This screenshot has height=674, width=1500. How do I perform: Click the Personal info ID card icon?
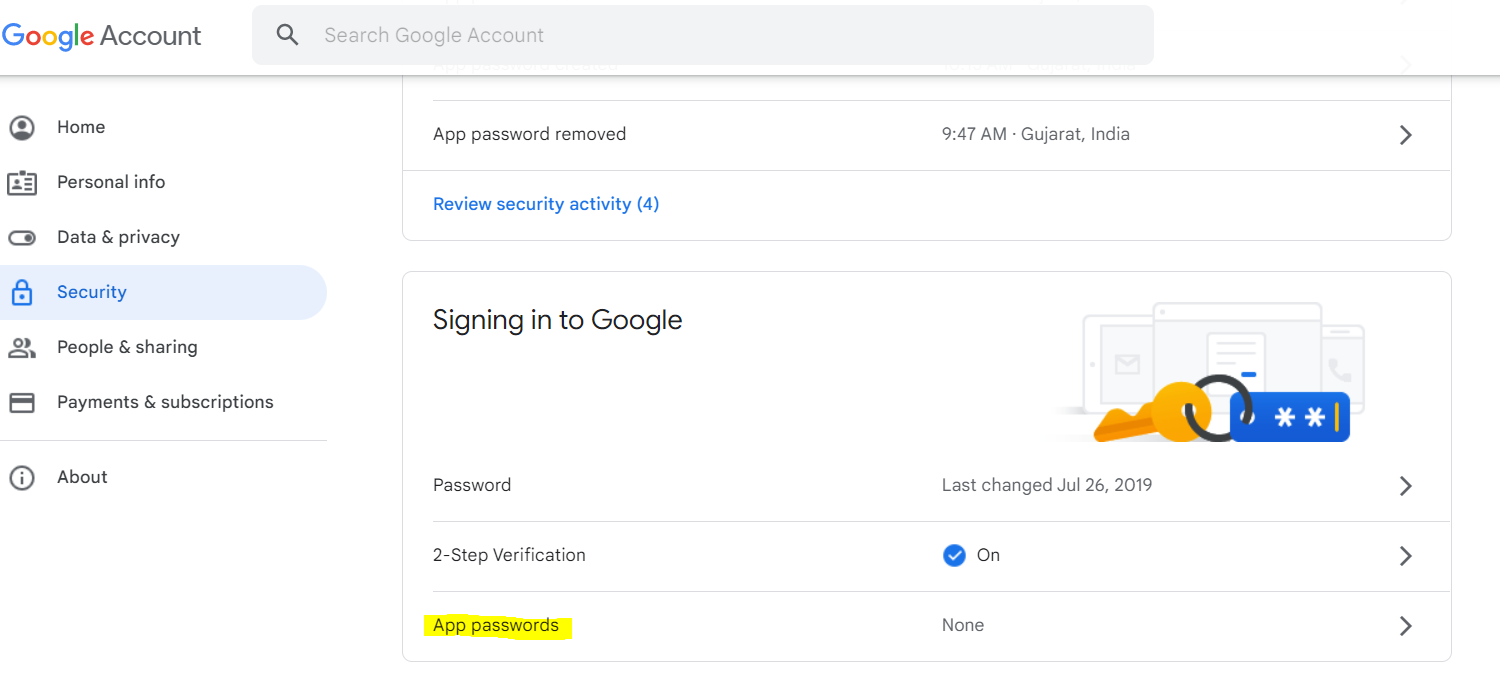pos(21,182)
